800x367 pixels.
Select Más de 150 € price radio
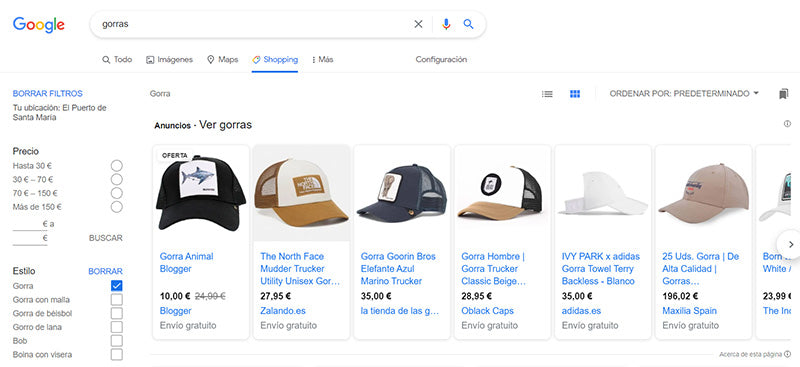(x=117, y=207)
